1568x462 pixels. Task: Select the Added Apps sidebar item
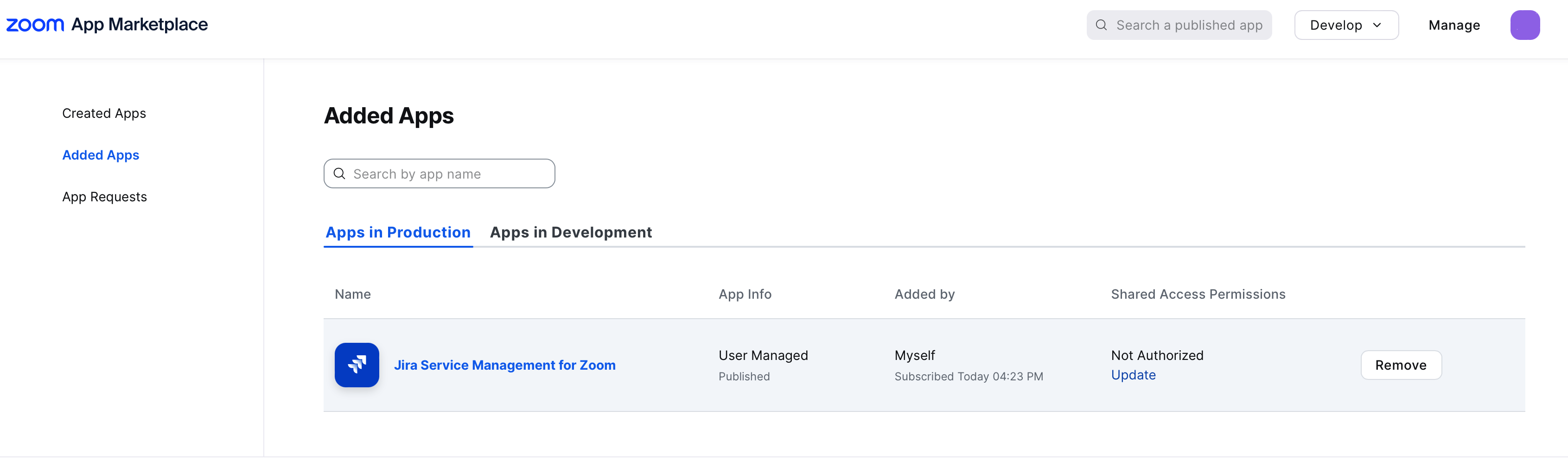(x=101, y=155)
